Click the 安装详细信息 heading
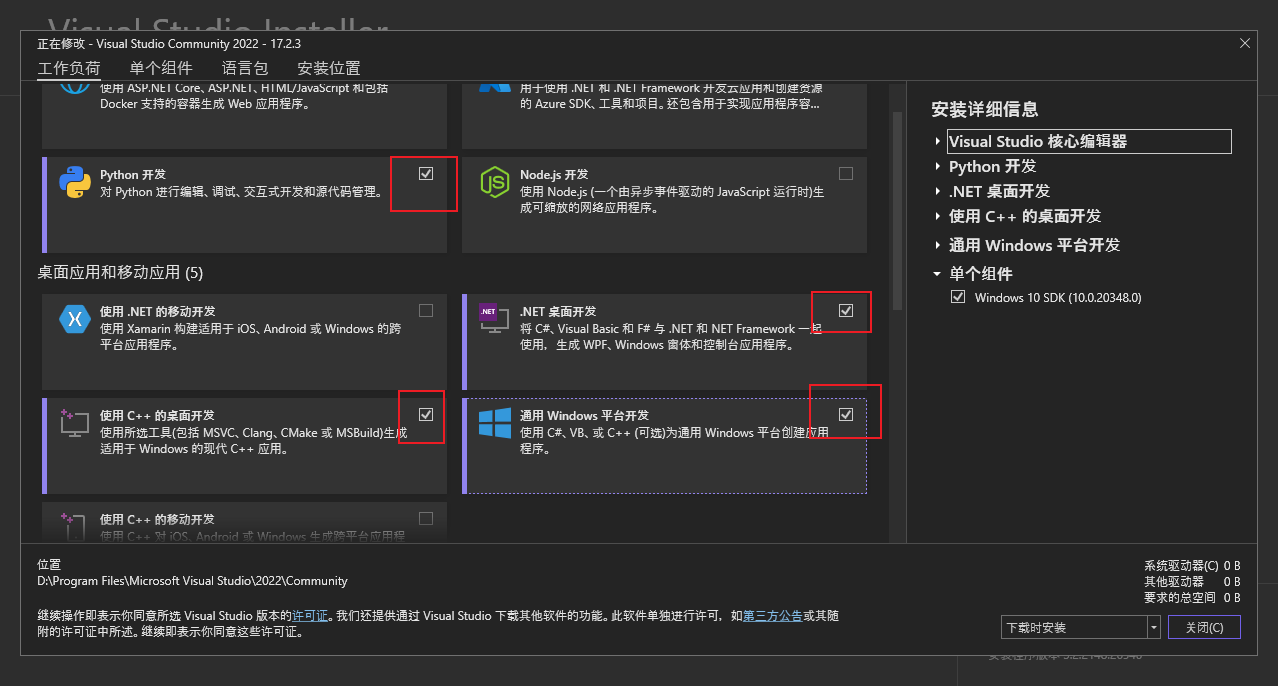 pos(985,110)
